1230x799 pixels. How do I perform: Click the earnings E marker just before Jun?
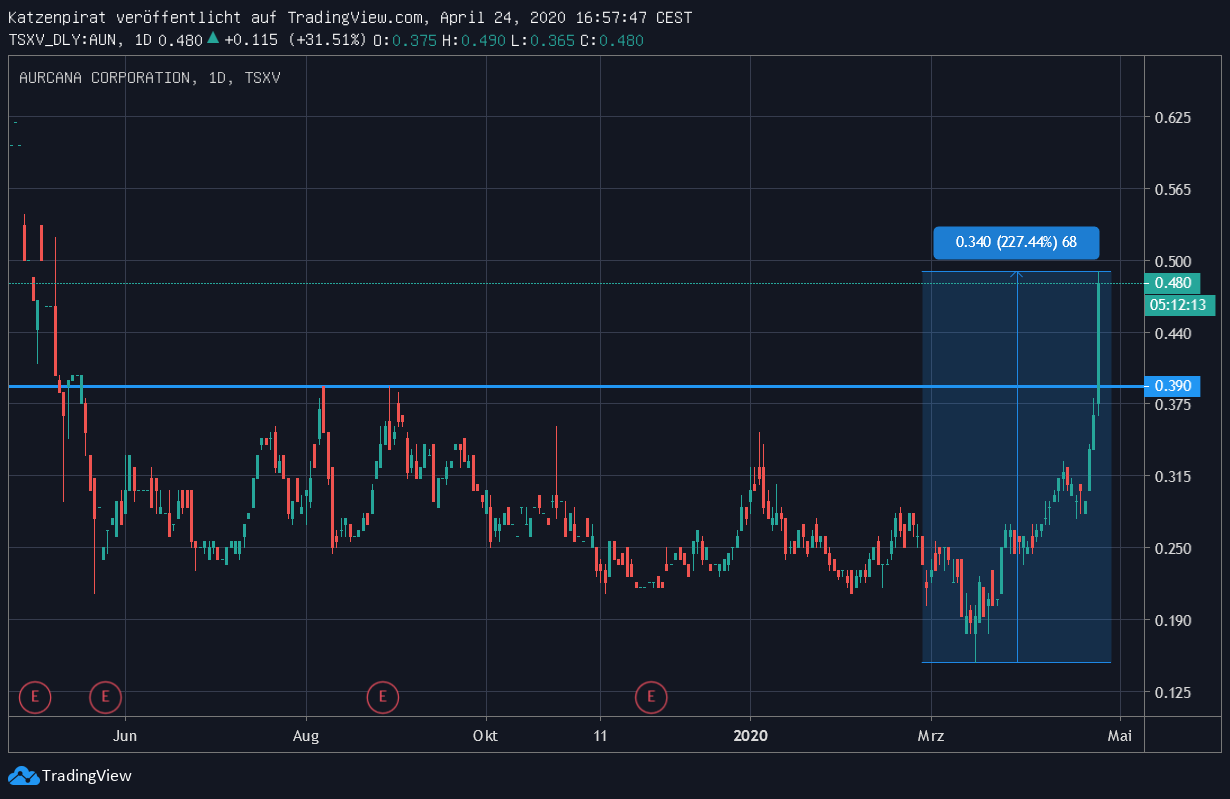point(105,696)
